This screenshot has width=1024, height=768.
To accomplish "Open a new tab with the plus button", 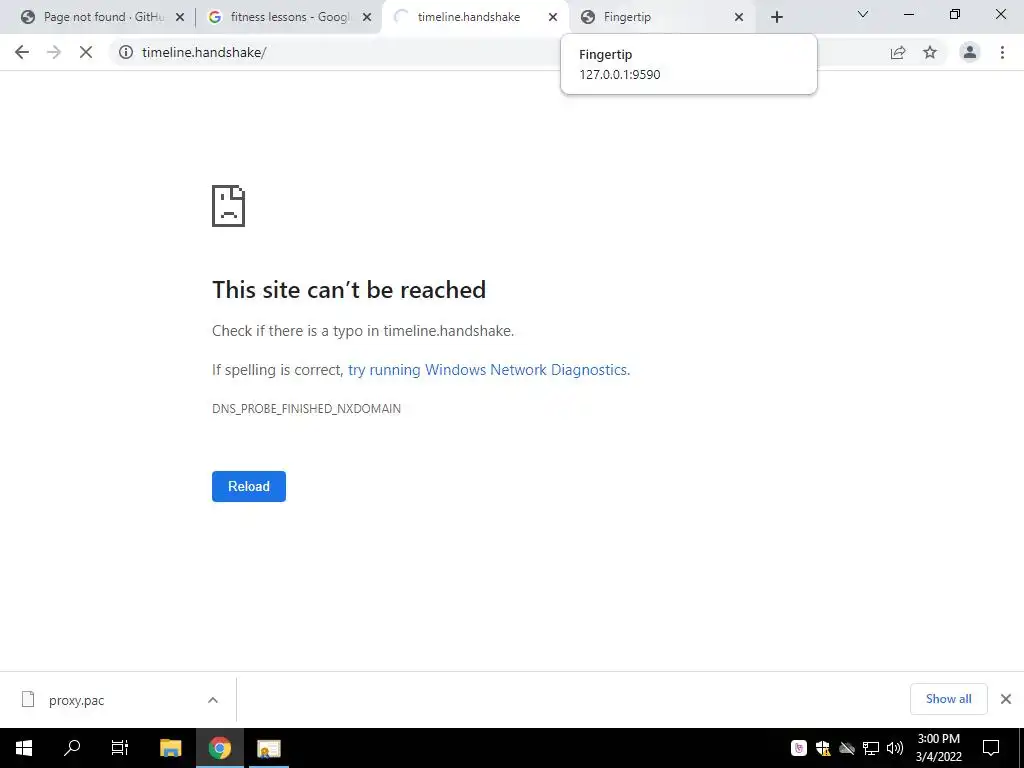I will 776,17.
